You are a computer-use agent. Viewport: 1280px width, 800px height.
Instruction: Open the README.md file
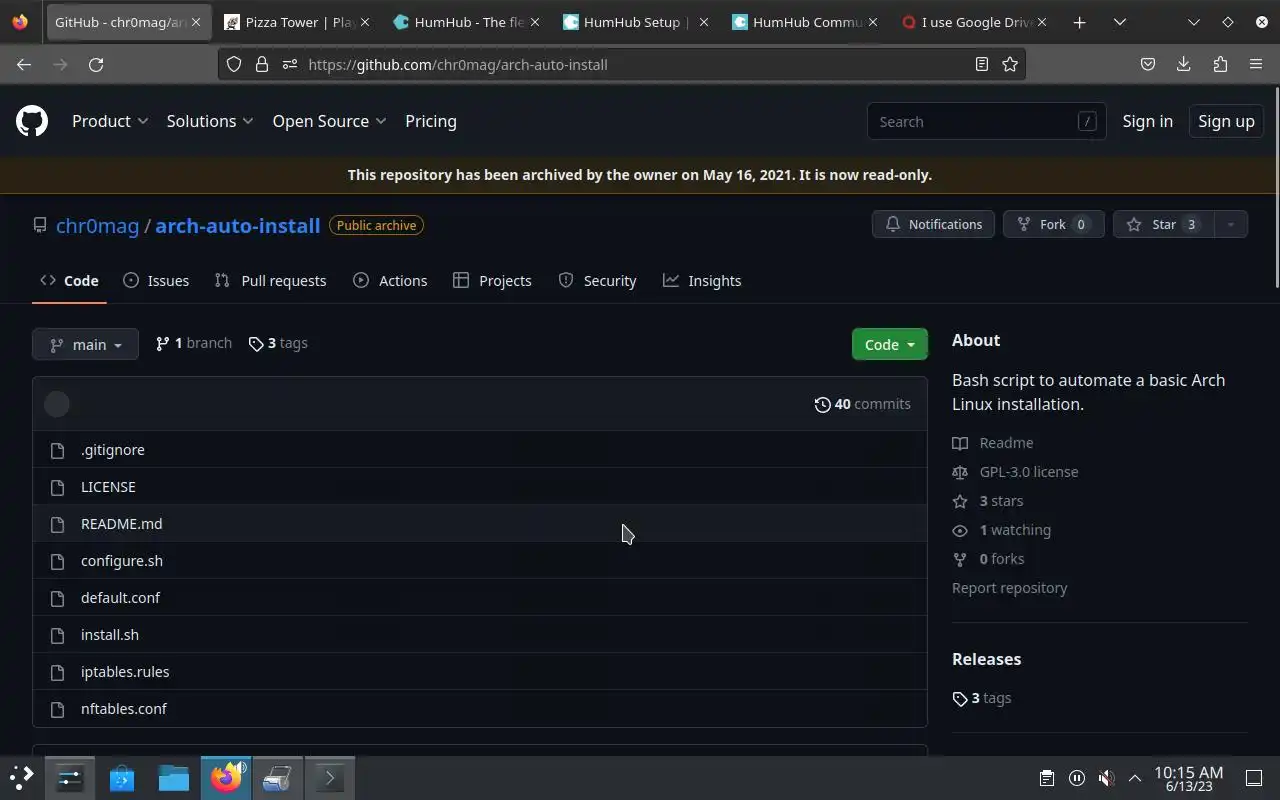click(121, 524)
